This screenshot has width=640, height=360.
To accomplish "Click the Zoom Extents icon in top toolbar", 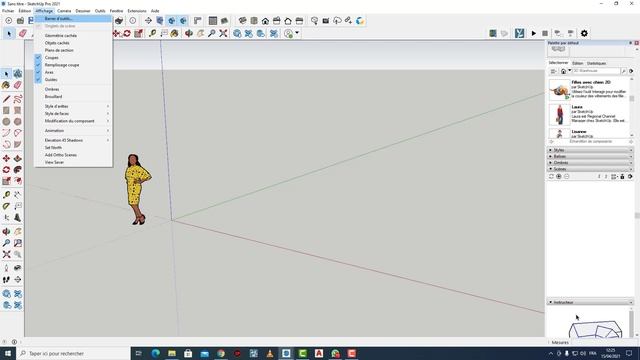I will coord(223,33).
